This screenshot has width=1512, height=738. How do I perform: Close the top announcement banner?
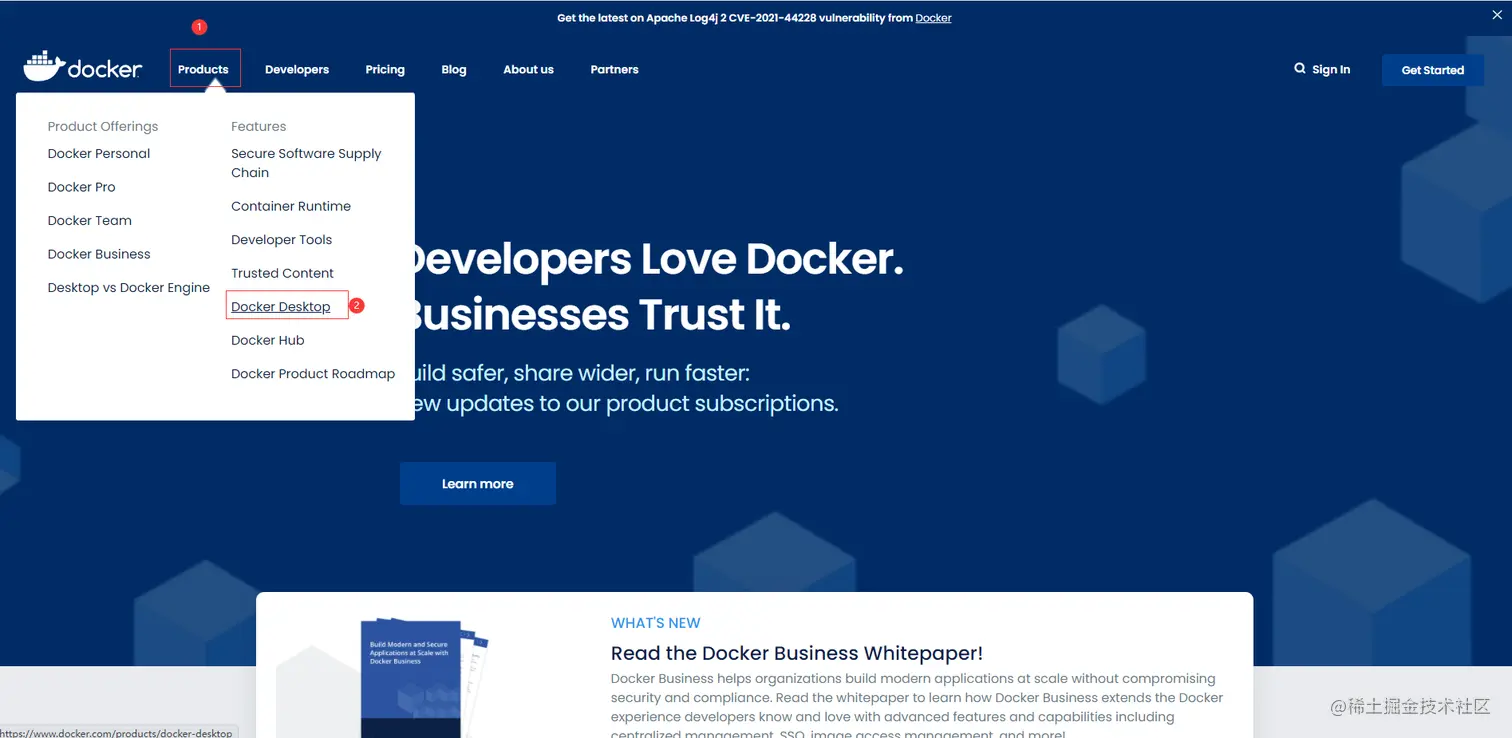pos(1497,14)
